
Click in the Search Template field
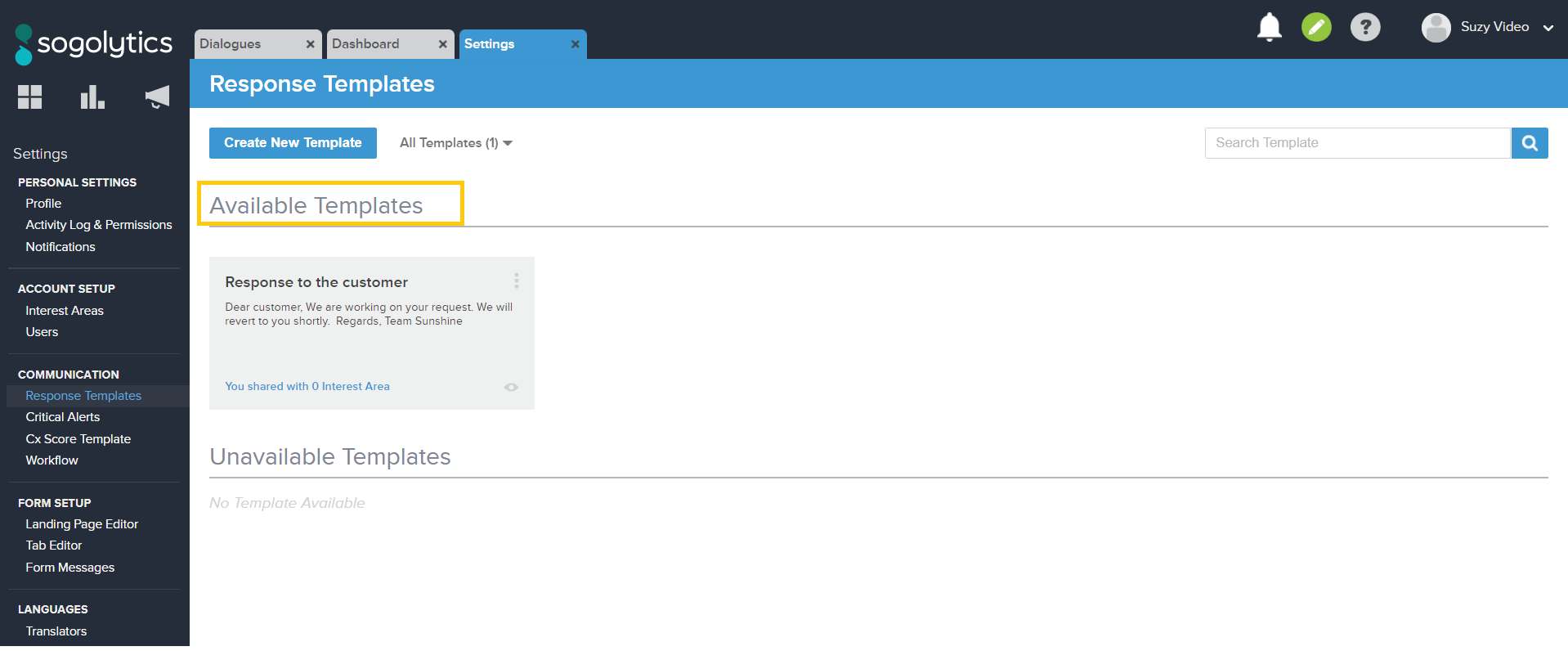(1357, 143)
